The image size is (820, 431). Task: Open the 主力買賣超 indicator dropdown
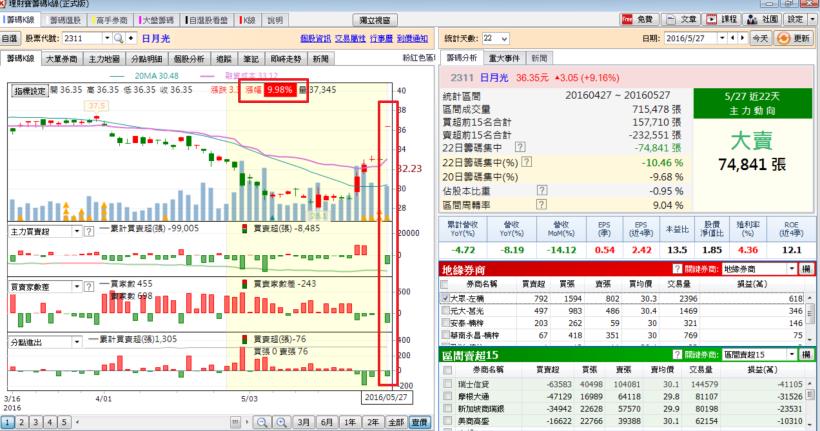77,231
